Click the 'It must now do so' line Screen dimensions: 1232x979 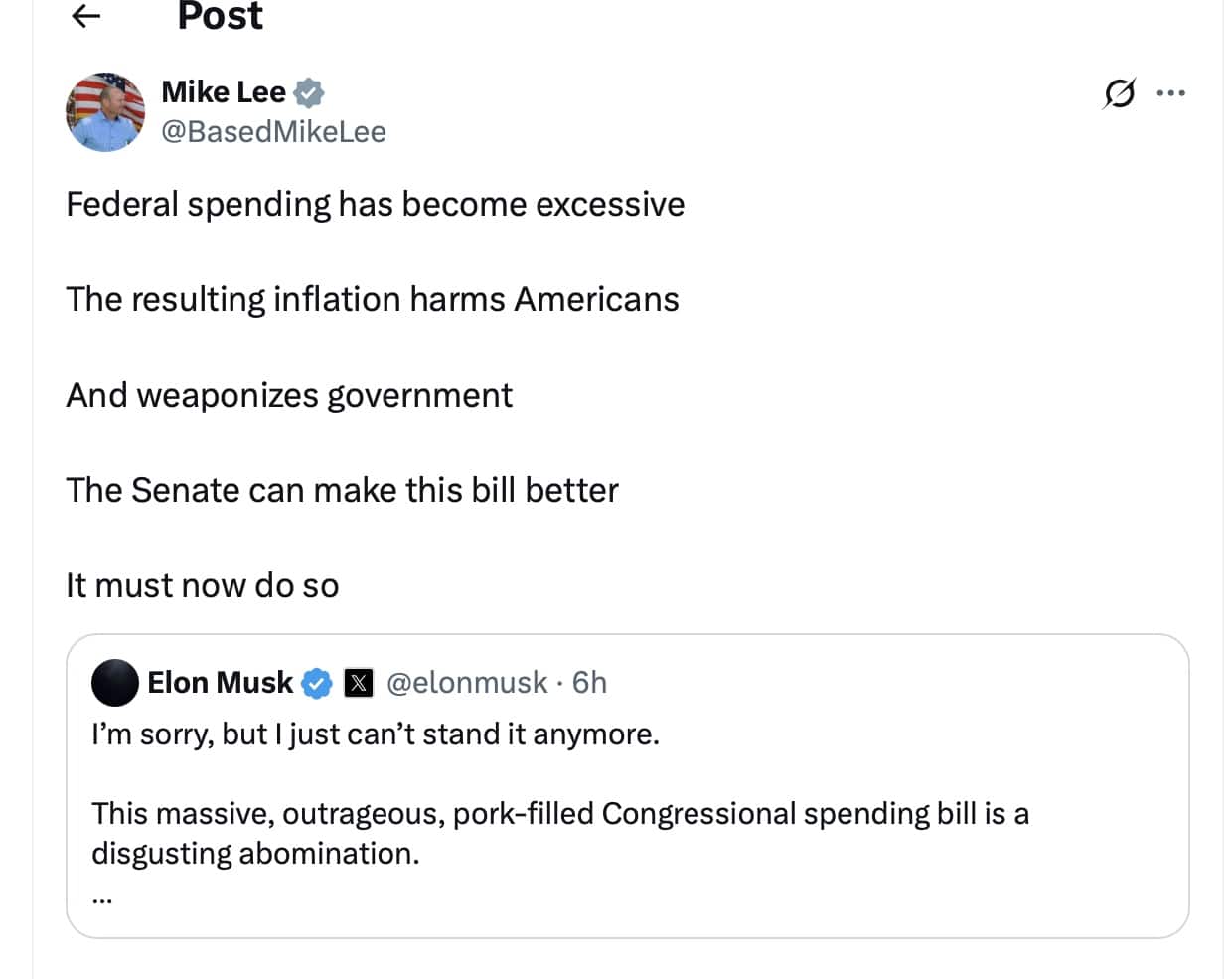203,586
